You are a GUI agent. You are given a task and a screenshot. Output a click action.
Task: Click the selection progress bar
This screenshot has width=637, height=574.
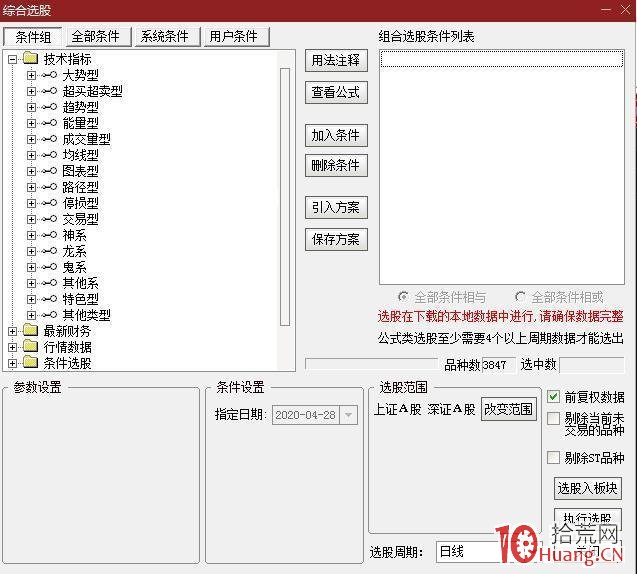(371, 364)
